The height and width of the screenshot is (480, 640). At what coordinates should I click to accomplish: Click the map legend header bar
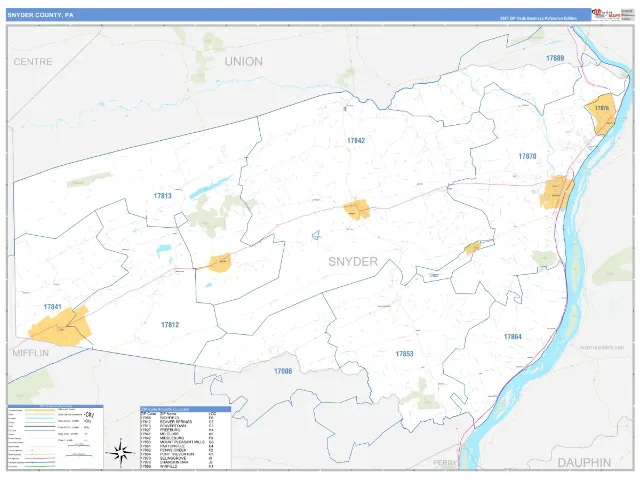pyautogui.click(x=56, y=407)
